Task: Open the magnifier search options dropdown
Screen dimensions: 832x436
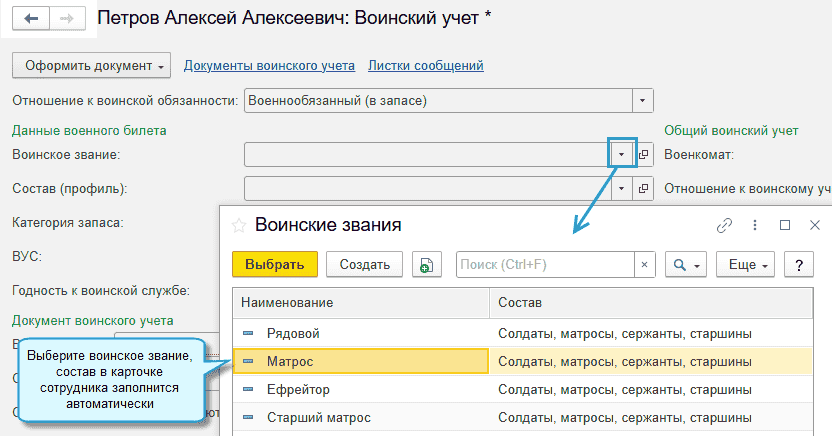Action: pyautogui.click(x=686, y=264)
